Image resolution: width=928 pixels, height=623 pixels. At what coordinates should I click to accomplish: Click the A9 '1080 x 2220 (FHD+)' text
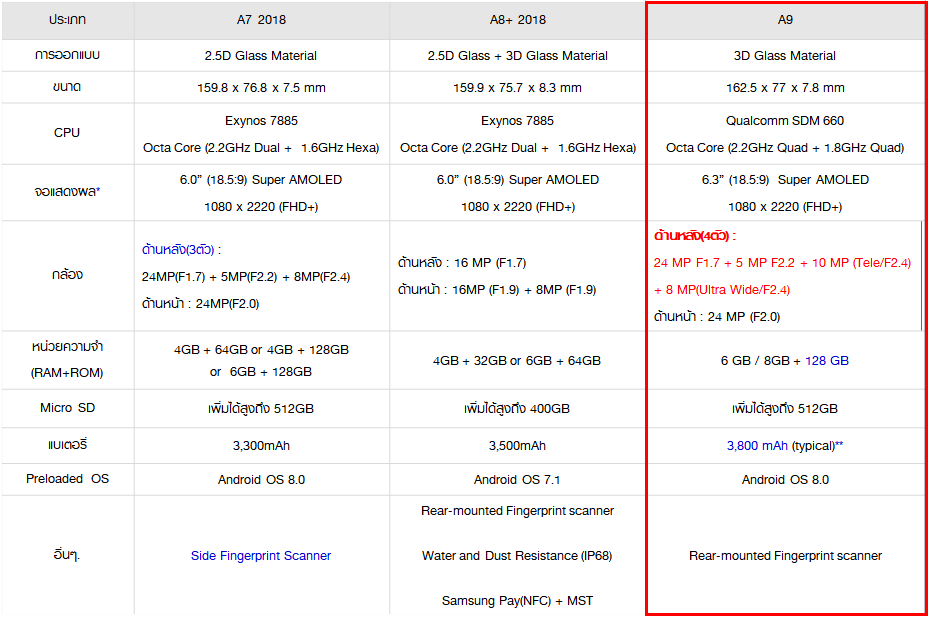[x=785, y=207]
